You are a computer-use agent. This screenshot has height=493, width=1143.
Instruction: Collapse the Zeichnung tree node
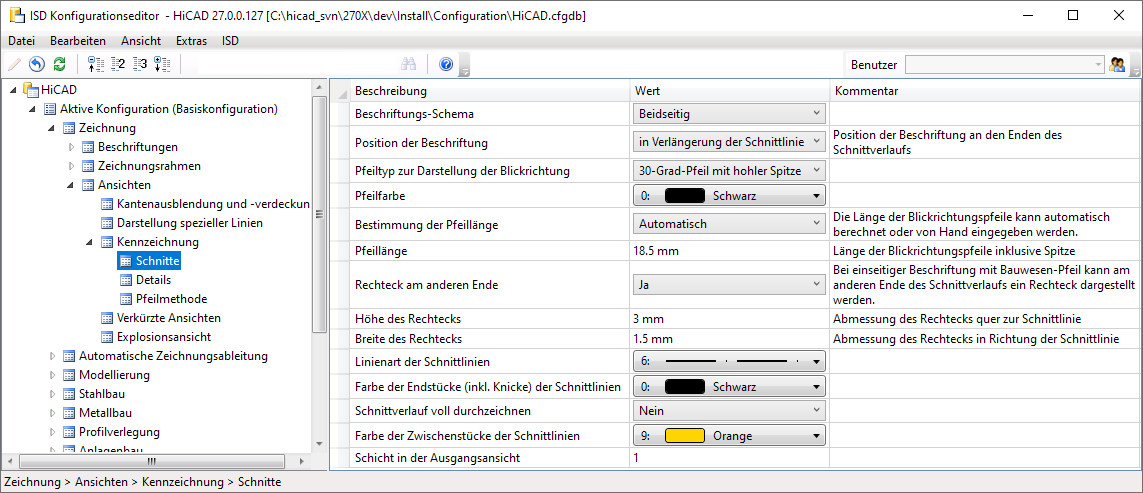(51, 128)
